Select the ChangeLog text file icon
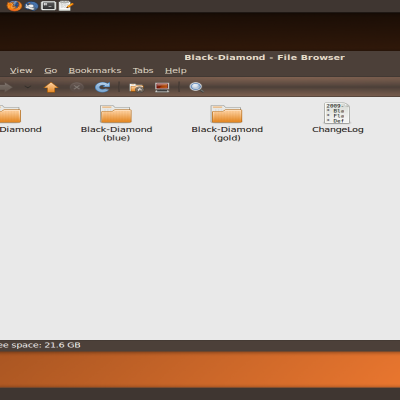The height and width of the screenshot is (400, 400). [337, 113]
